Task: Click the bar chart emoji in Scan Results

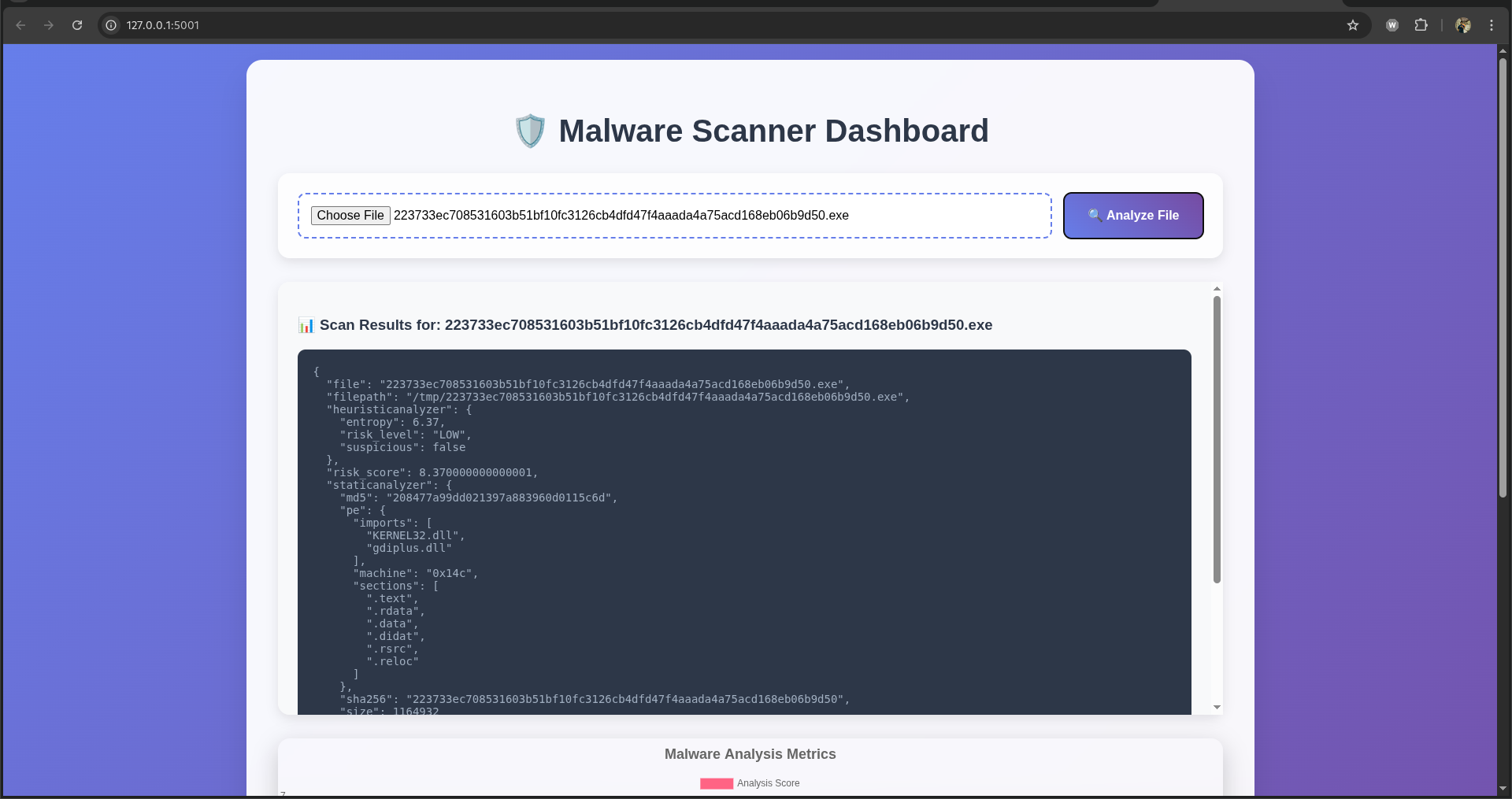Action: 306,325
